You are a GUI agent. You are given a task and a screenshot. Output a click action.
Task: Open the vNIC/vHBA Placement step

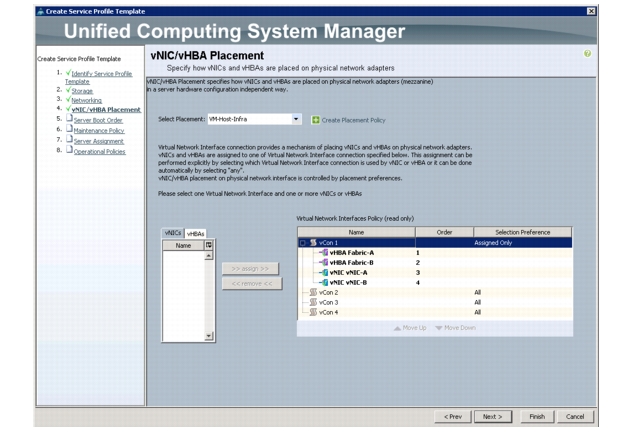coord(106,109)
